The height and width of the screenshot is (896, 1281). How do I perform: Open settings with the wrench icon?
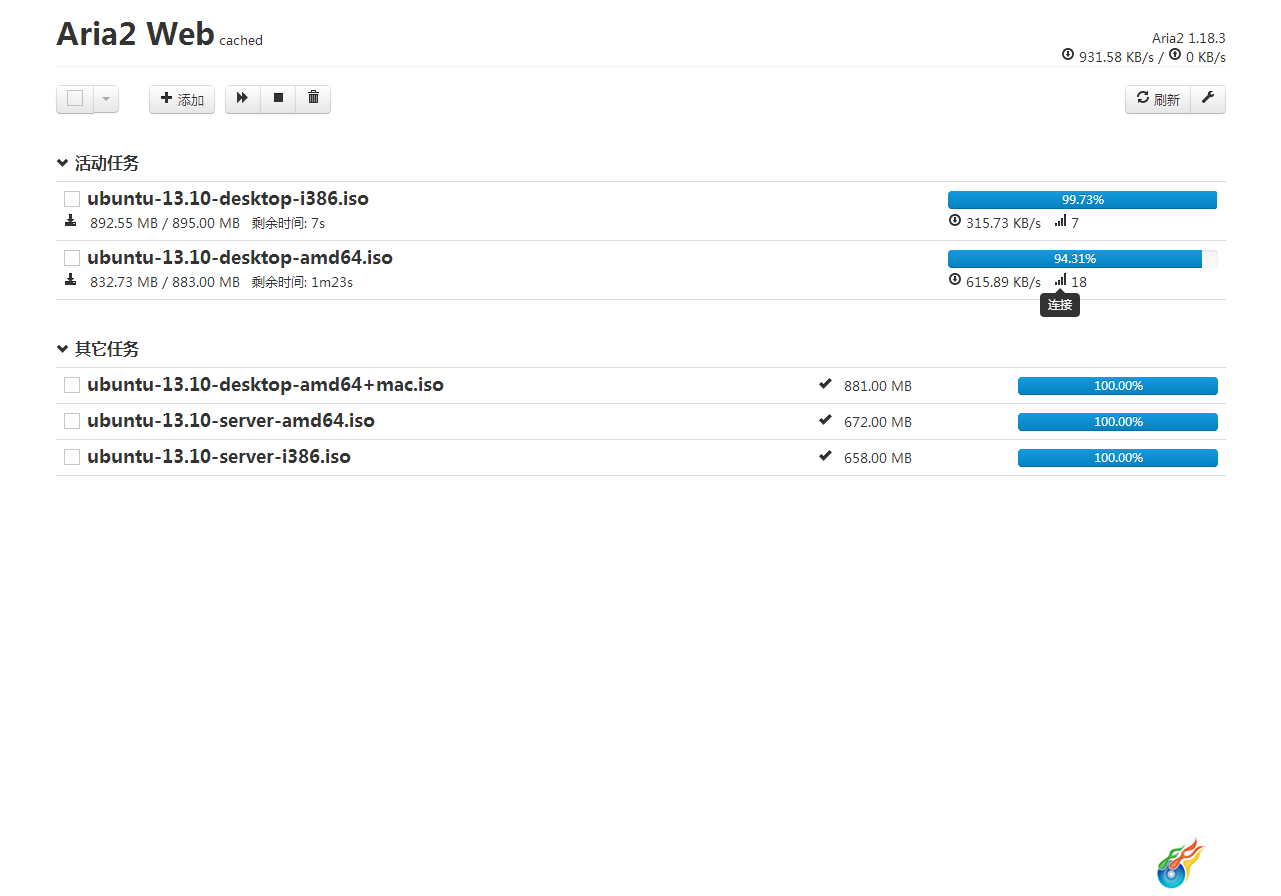click(1208, 98)
